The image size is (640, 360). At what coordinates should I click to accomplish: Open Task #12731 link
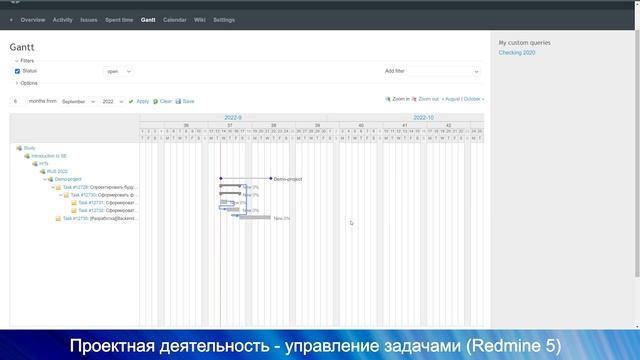point(91,203)
